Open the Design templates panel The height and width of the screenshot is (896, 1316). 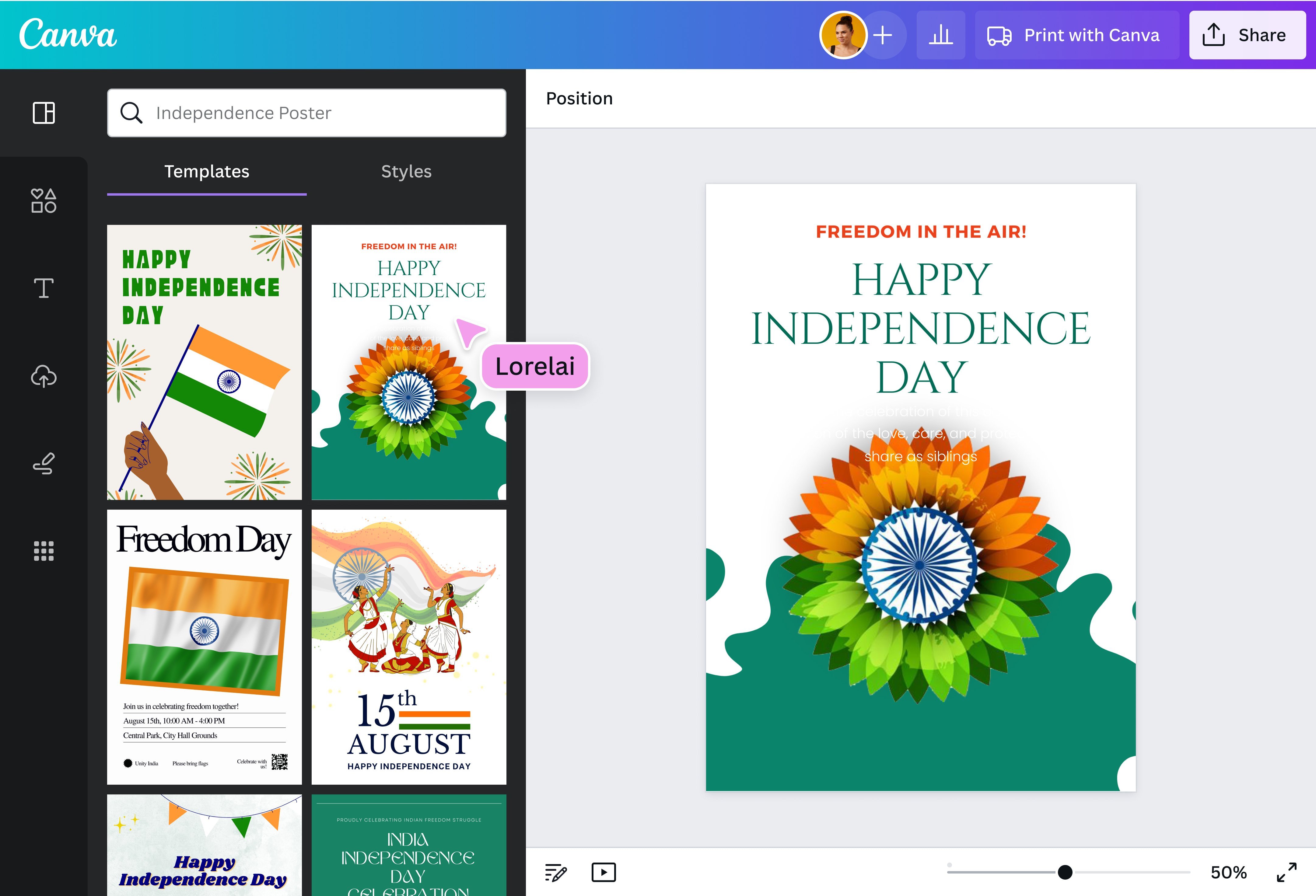click(x=43, y=113)
